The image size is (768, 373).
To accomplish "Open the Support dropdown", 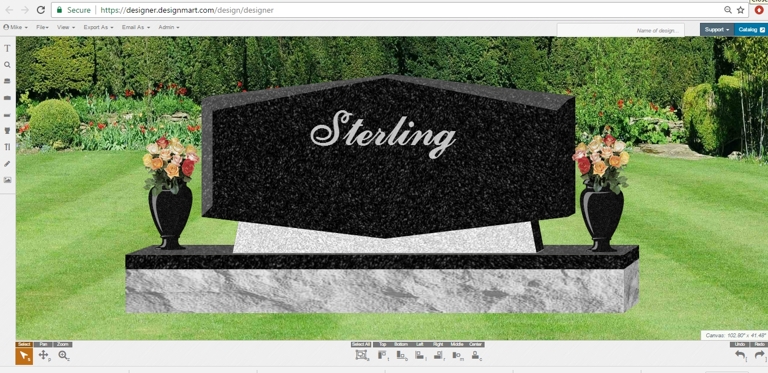I will pyautogui.click(x=717, y=30).
